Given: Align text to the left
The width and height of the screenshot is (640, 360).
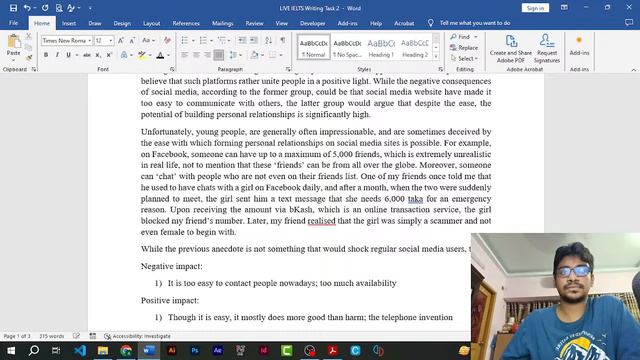Looking at the screenshot, I should click(x=185, y=55).
